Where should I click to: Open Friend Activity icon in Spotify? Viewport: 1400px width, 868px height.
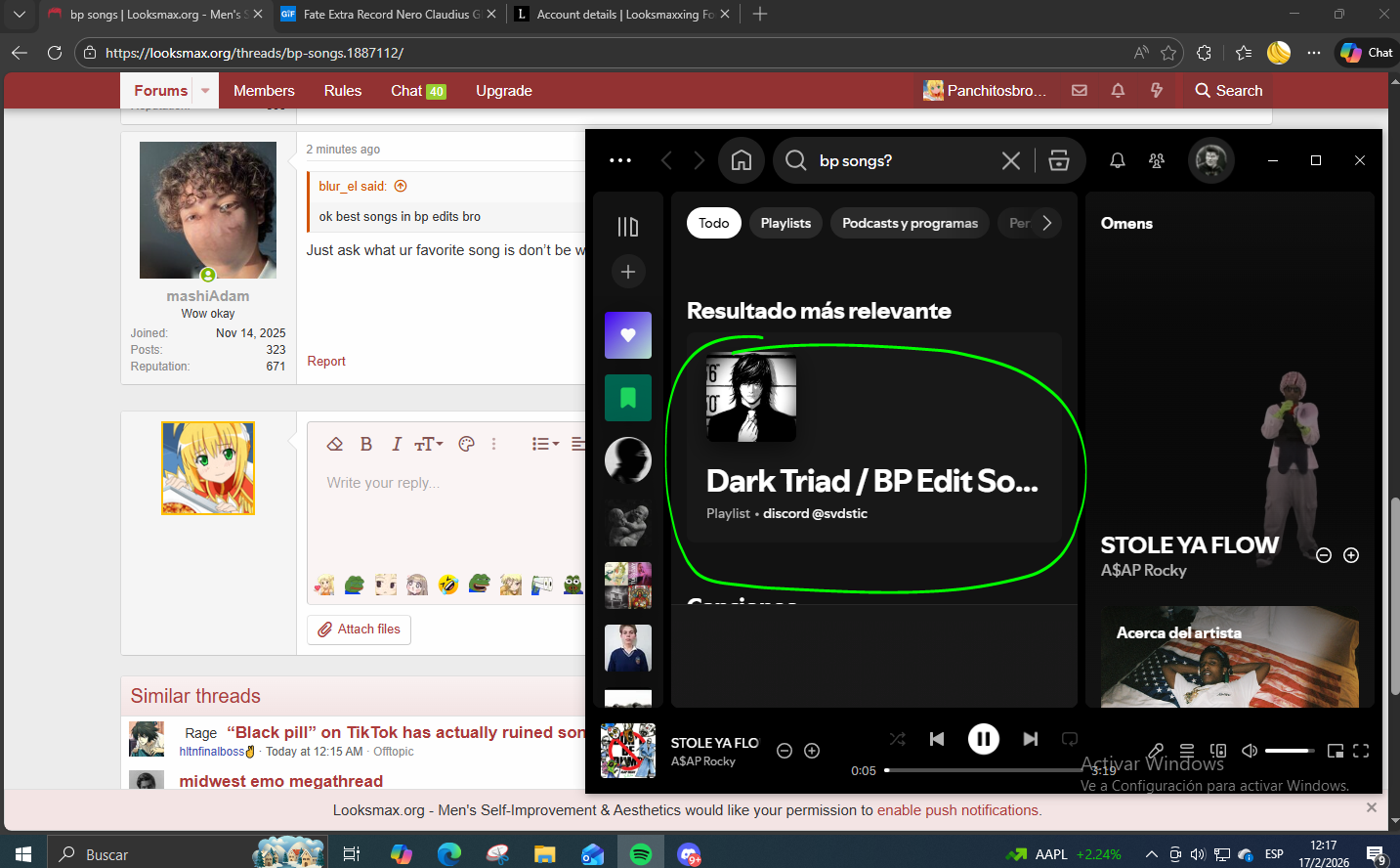coord(1157,160)
